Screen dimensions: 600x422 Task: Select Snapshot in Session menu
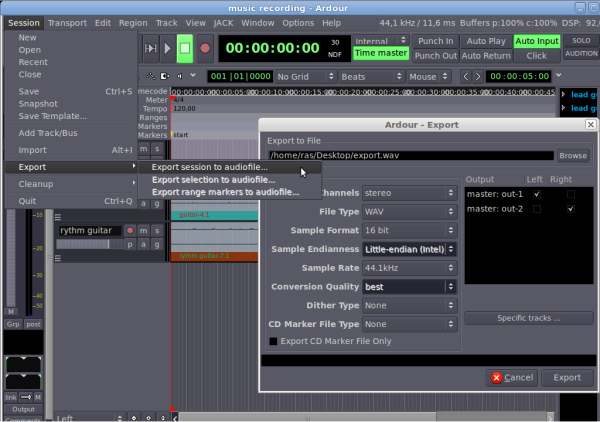click(x=71, y=104)
